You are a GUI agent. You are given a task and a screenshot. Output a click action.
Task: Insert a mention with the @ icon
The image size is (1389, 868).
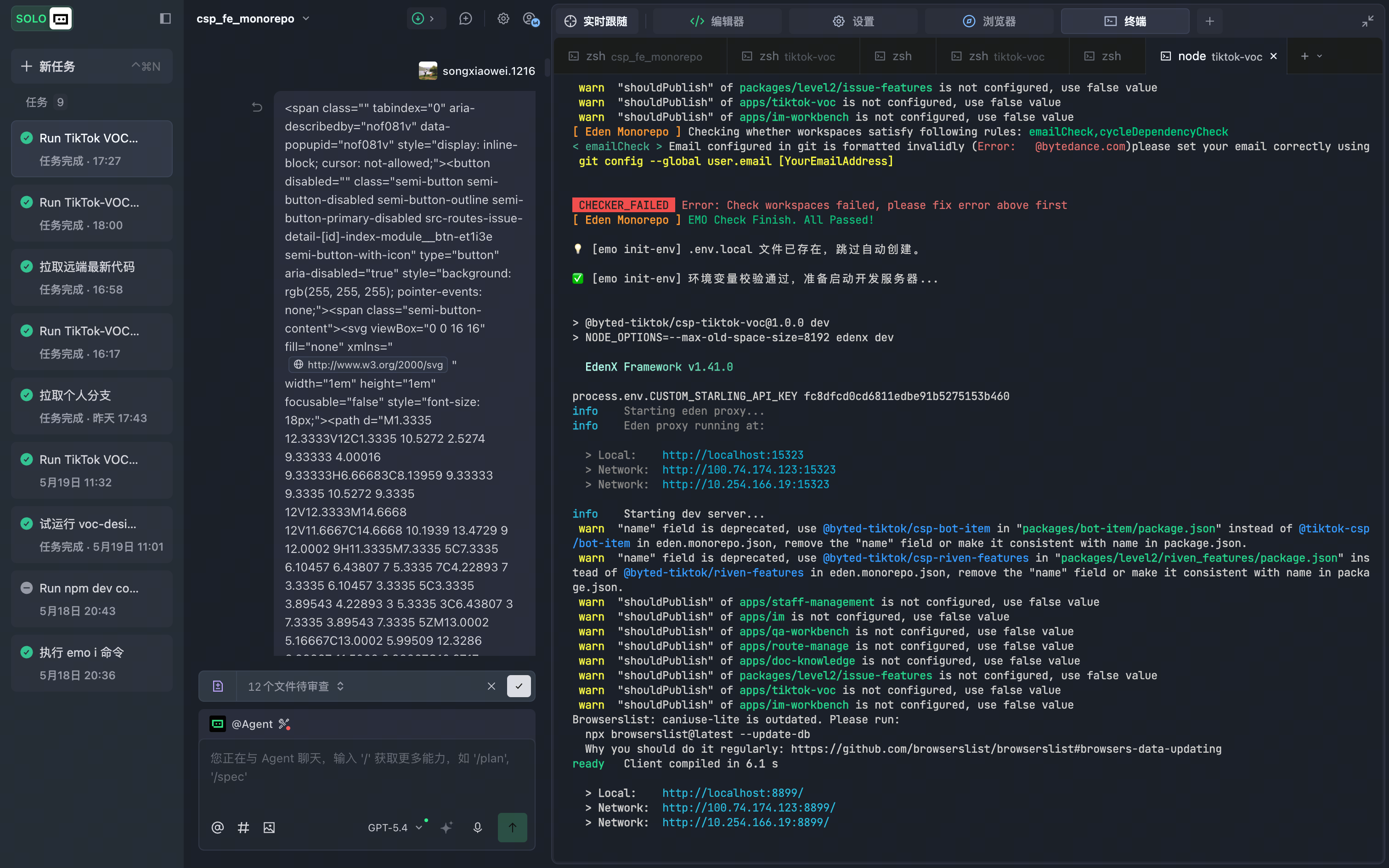click(218, 827)
